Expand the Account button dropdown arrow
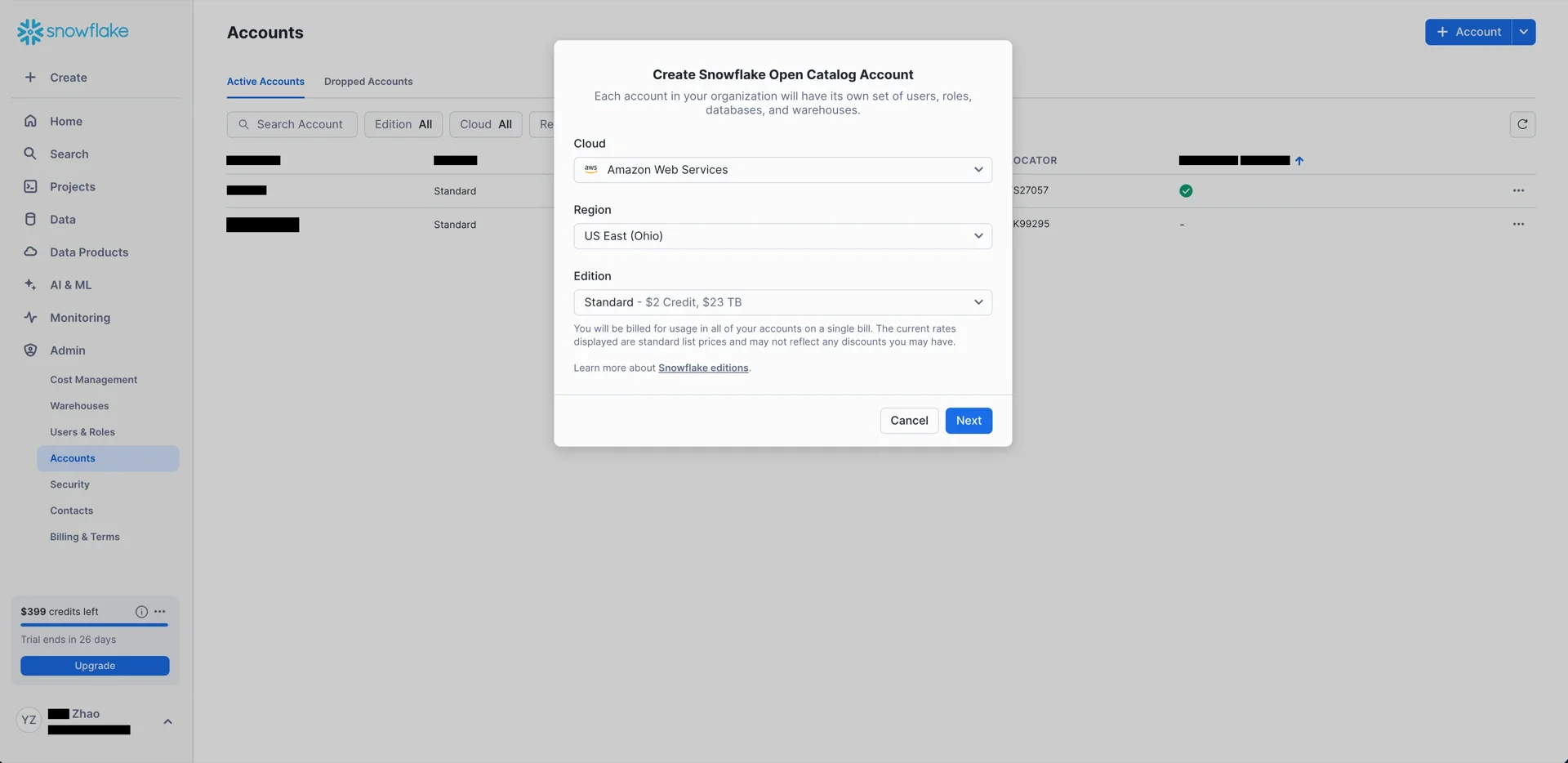1568x763 pixels. point(1523,32)
